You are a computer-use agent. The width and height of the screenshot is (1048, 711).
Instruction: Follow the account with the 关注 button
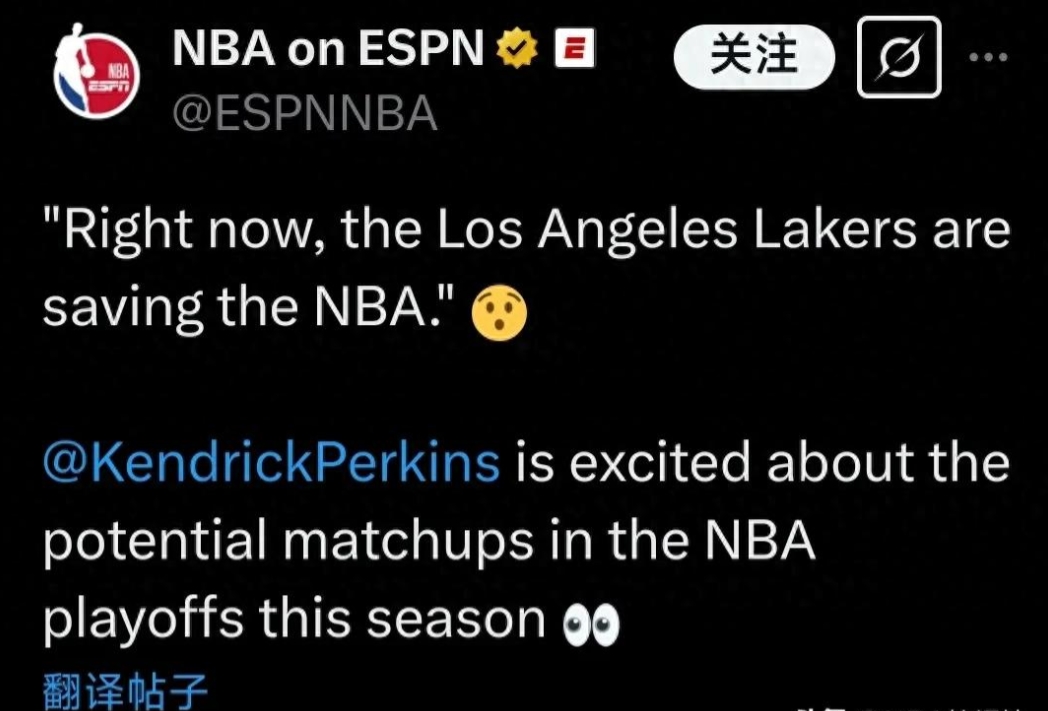pyautogui.click(x=753, y=55)
